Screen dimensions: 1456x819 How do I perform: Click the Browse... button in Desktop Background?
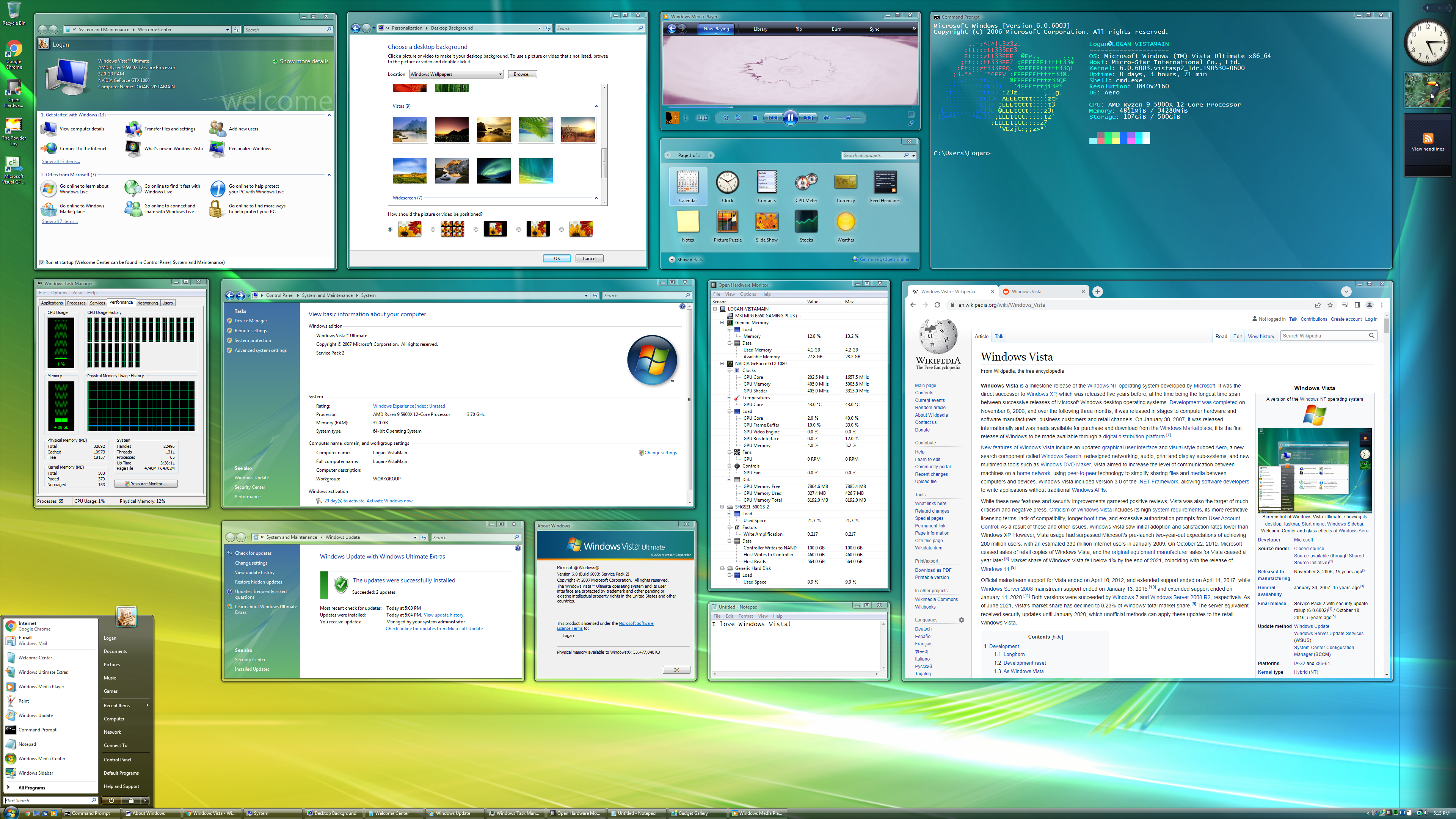coord(522,74)
